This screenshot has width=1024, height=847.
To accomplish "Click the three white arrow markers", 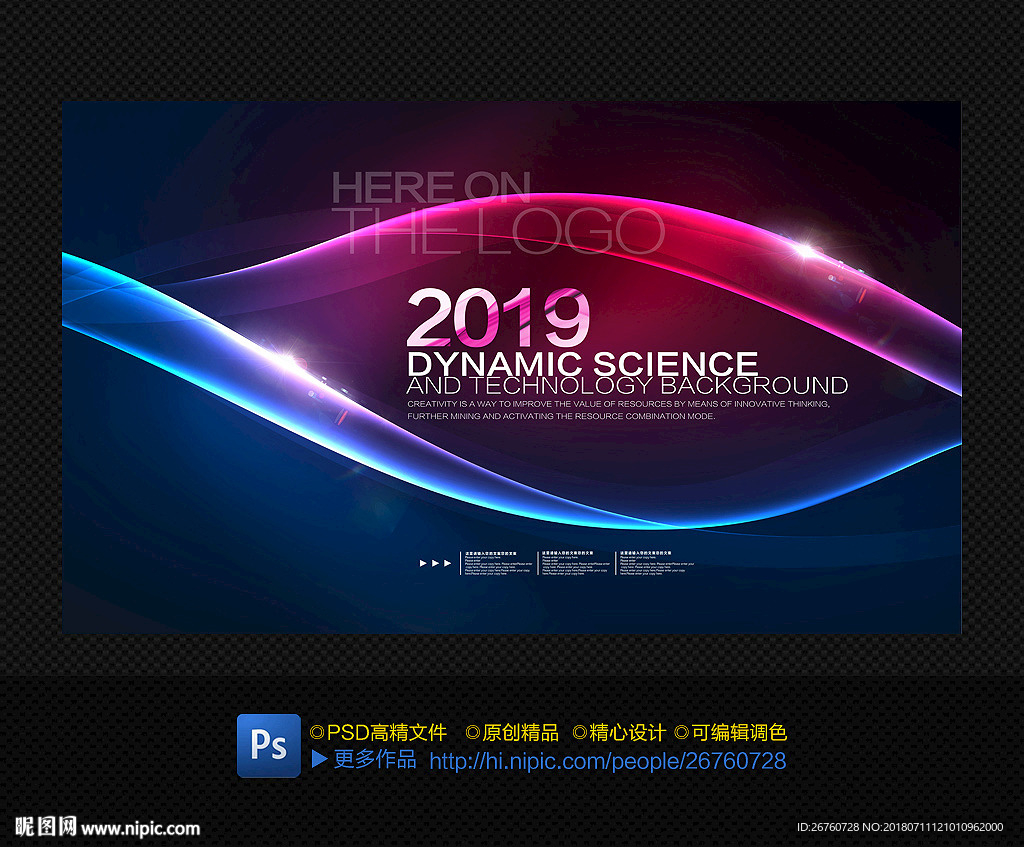I will [x=435, y=563].
